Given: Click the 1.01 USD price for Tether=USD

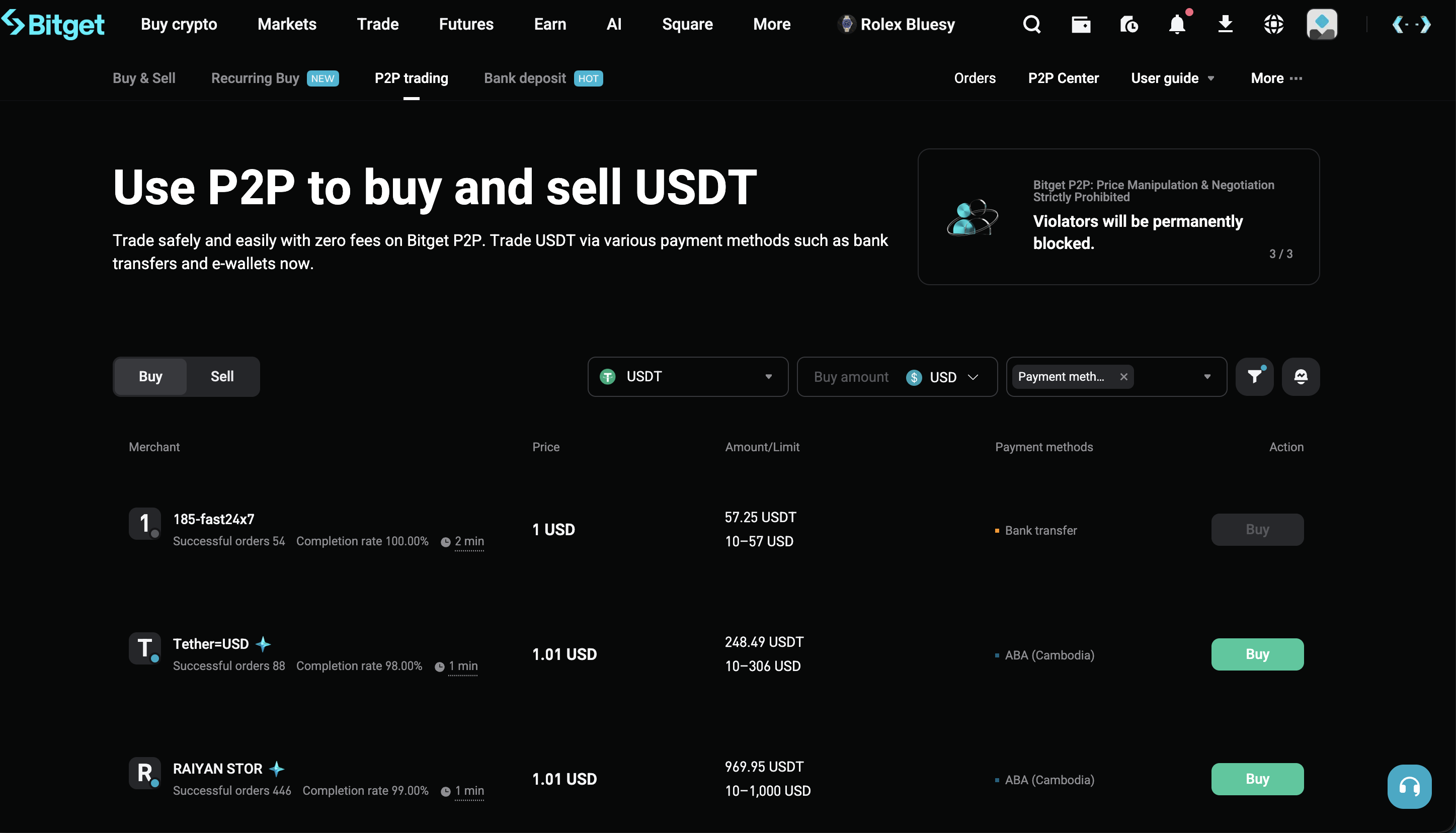Looking at the screenshot, I should 564,654.
